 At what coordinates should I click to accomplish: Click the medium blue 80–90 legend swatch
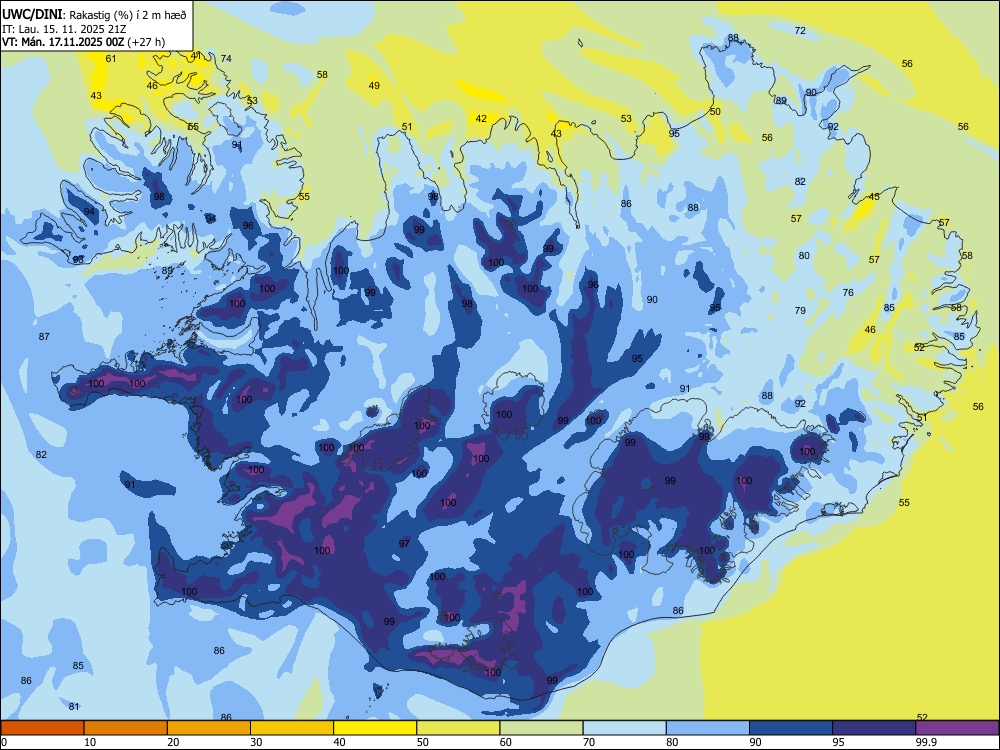pos(708,728)
